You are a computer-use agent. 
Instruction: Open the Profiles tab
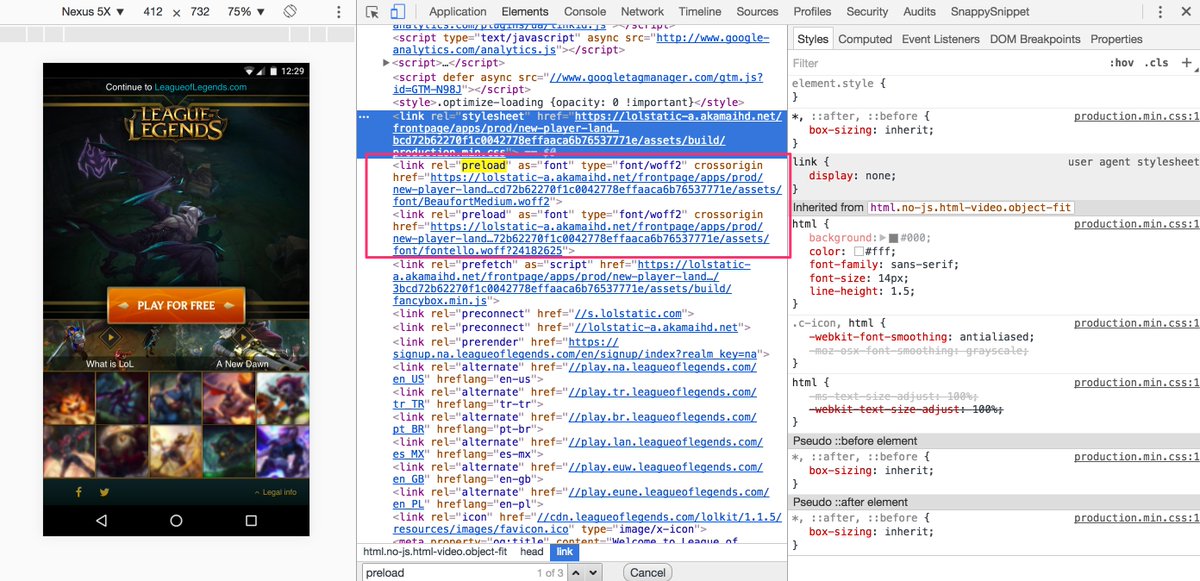point(812,12)
